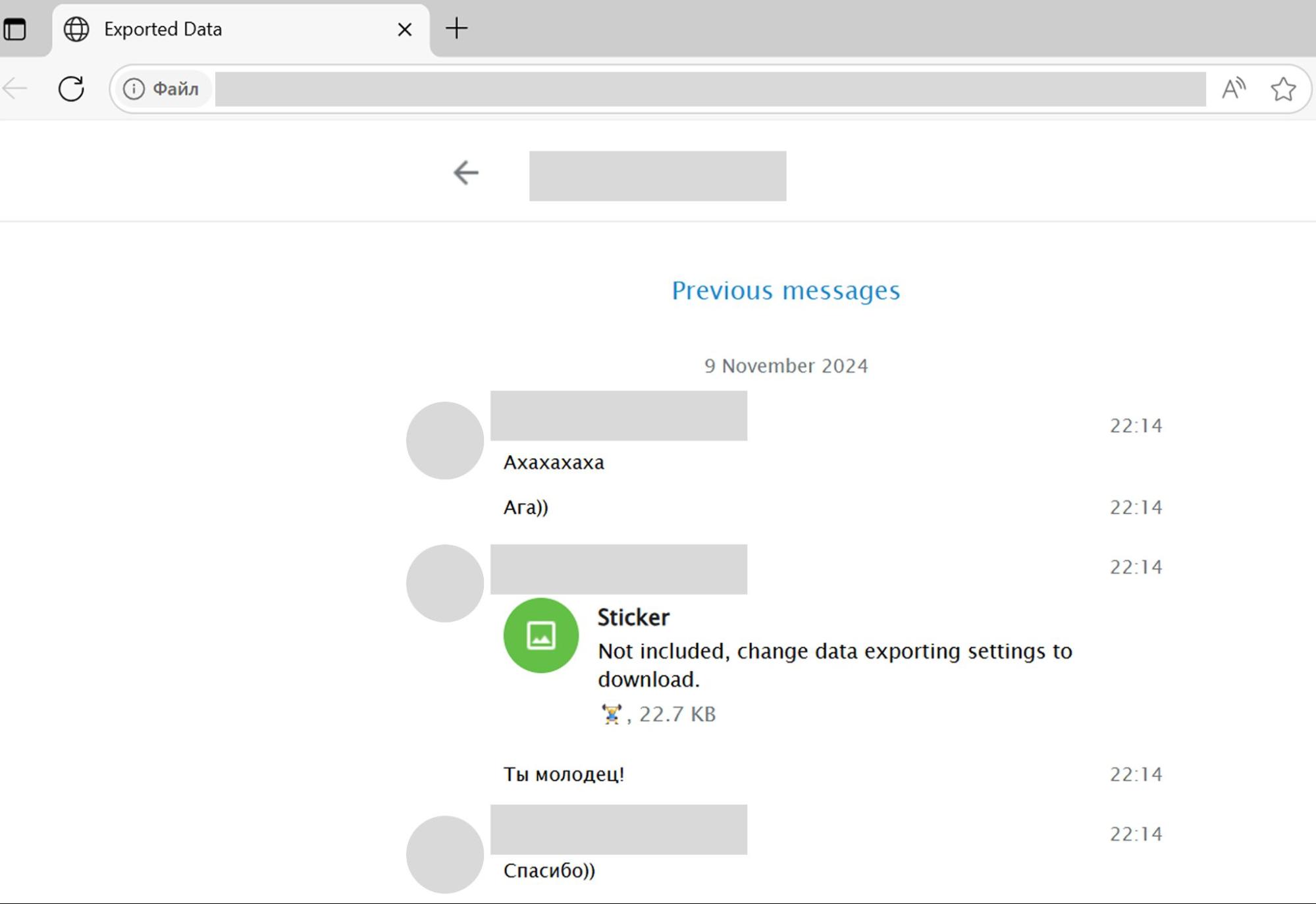Click the trophy emoji next to the file size
Viewport: 1316px width, 904px height.
click(x=612, y=713)
